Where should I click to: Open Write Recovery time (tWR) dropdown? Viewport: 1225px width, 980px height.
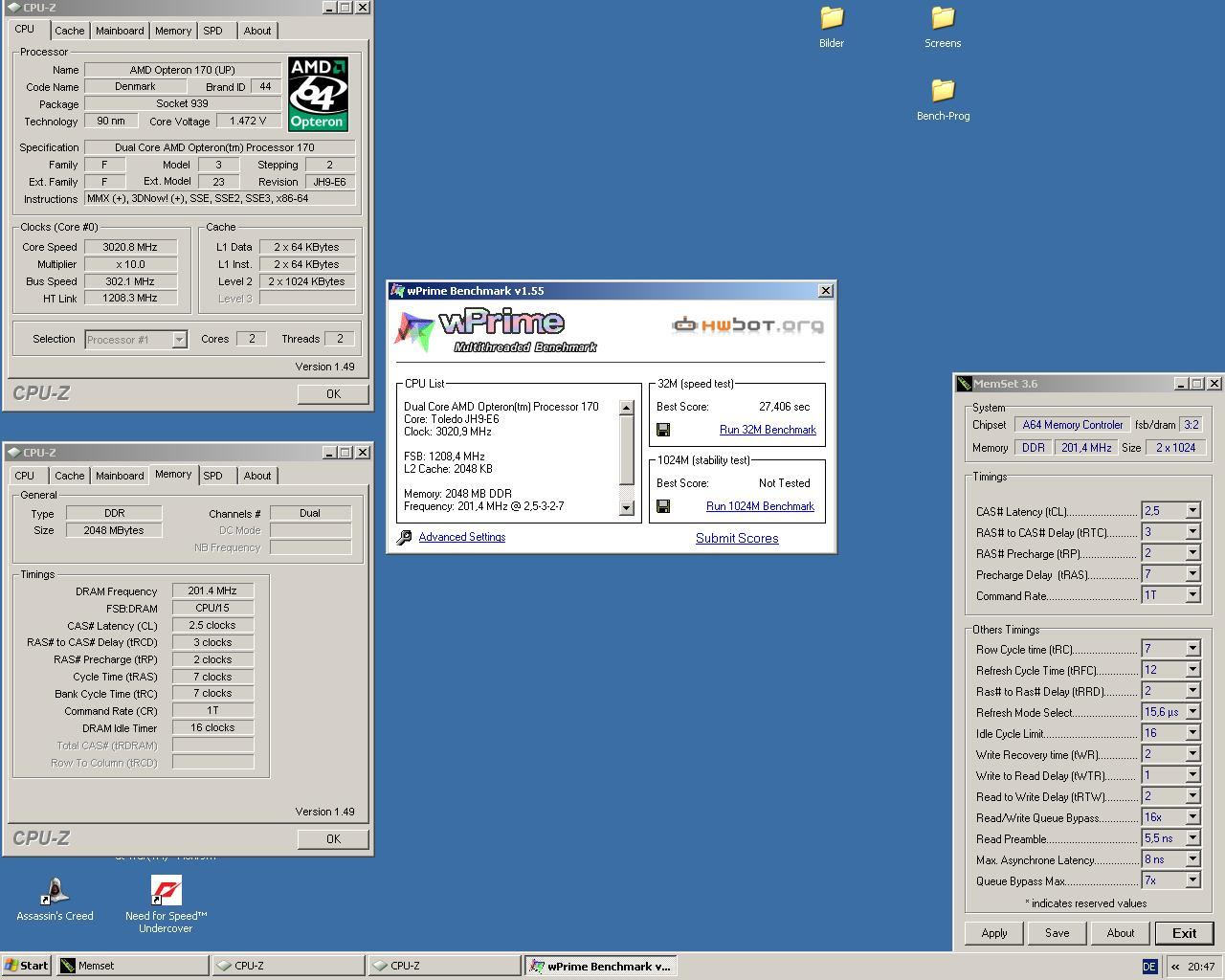click(x=1171, y=754)
